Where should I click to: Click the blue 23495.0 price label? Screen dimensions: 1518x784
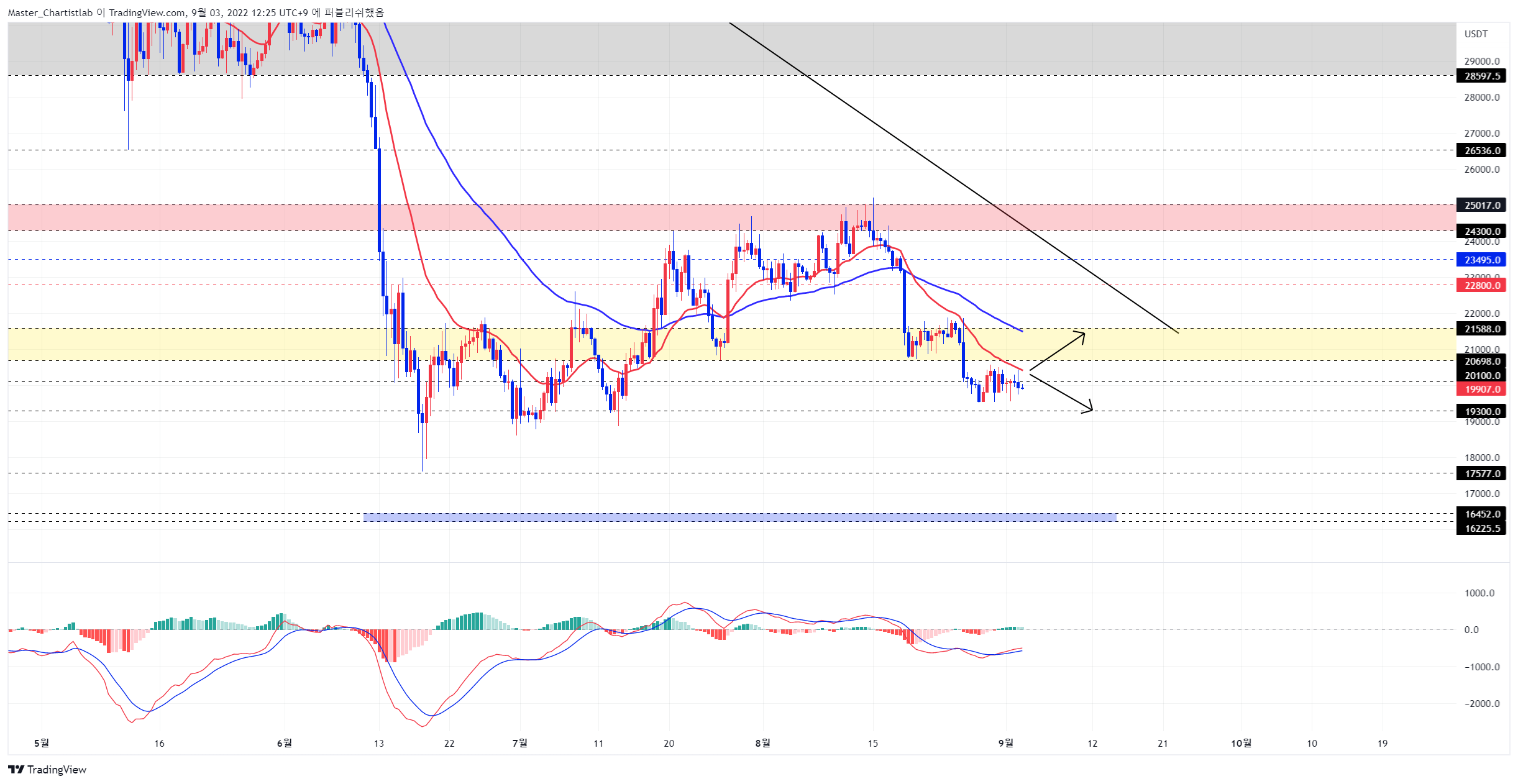(x=1481, y=260)
